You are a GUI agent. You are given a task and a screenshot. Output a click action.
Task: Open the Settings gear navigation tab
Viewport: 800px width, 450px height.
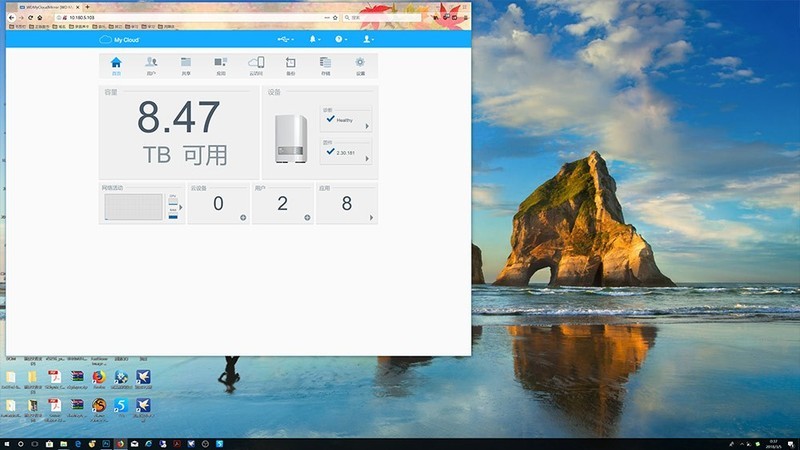coord(360,66)
